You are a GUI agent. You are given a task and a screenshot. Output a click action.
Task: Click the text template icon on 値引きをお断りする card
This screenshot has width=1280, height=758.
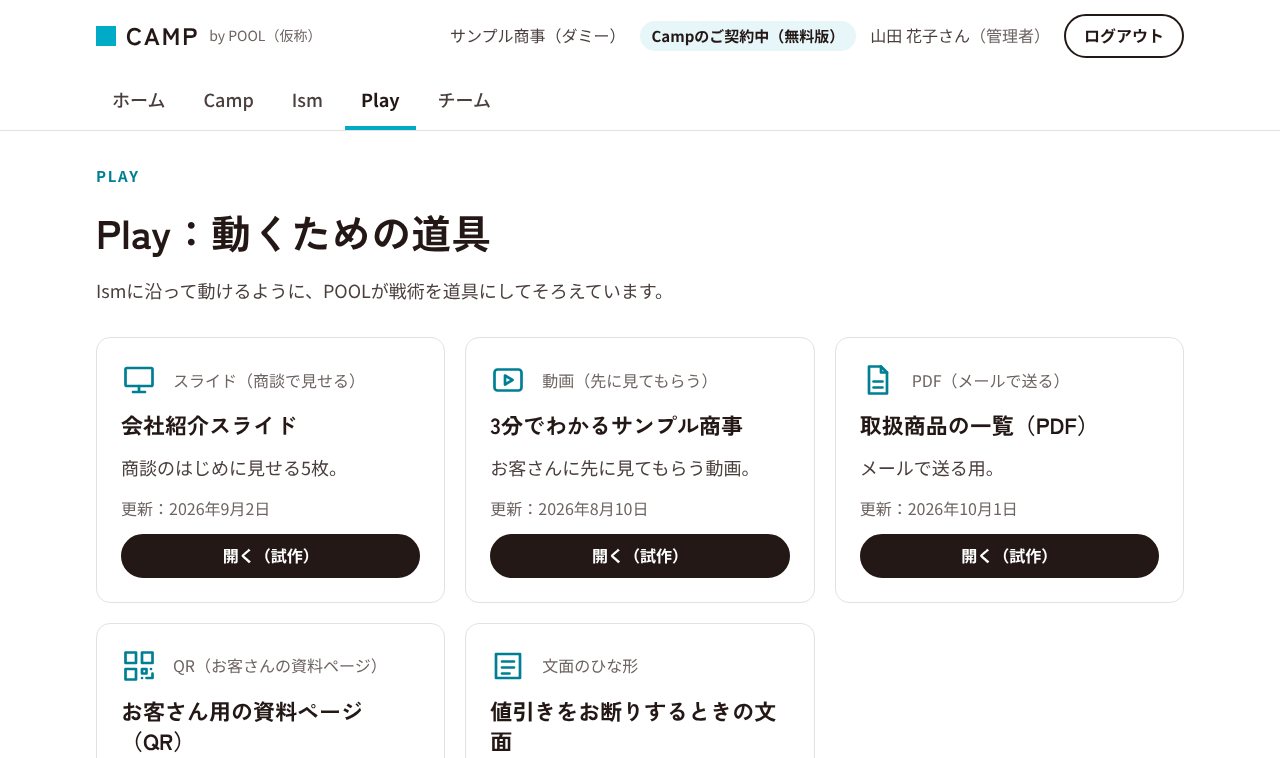pyautogui.click(x=508, y=666)
